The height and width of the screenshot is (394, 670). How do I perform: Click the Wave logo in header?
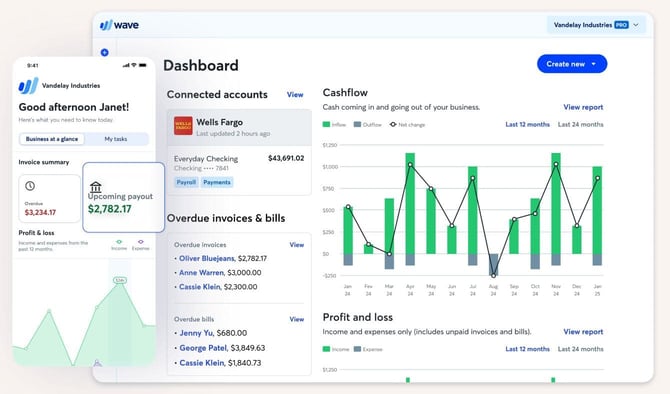[x=119, y=25]
